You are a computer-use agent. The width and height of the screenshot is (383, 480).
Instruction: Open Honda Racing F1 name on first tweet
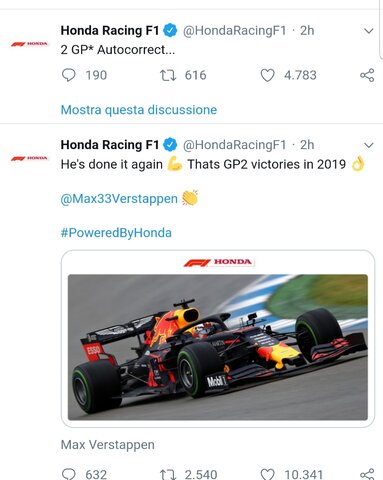pos(110,30)
